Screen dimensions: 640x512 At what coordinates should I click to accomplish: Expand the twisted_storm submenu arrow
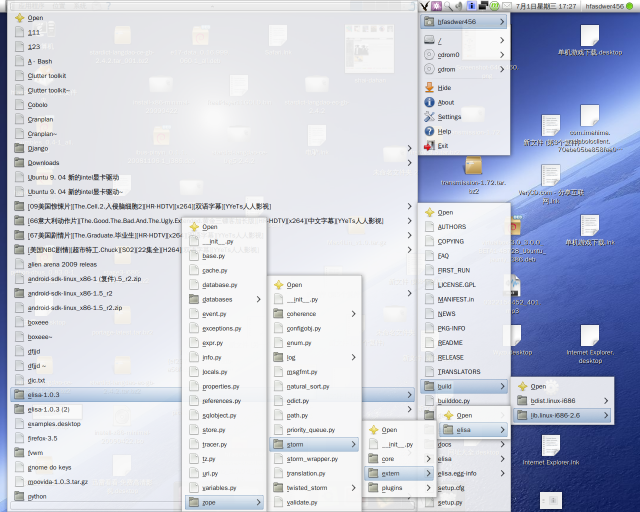tap(353, 488)
